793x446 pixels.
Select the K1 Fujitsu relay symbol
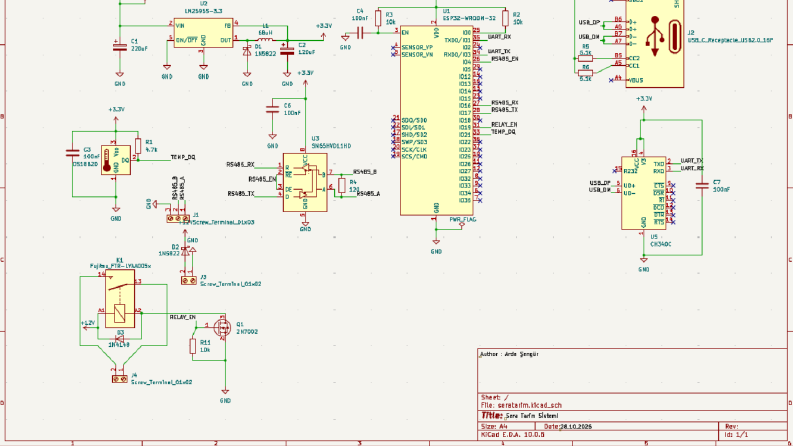point(120,298)
